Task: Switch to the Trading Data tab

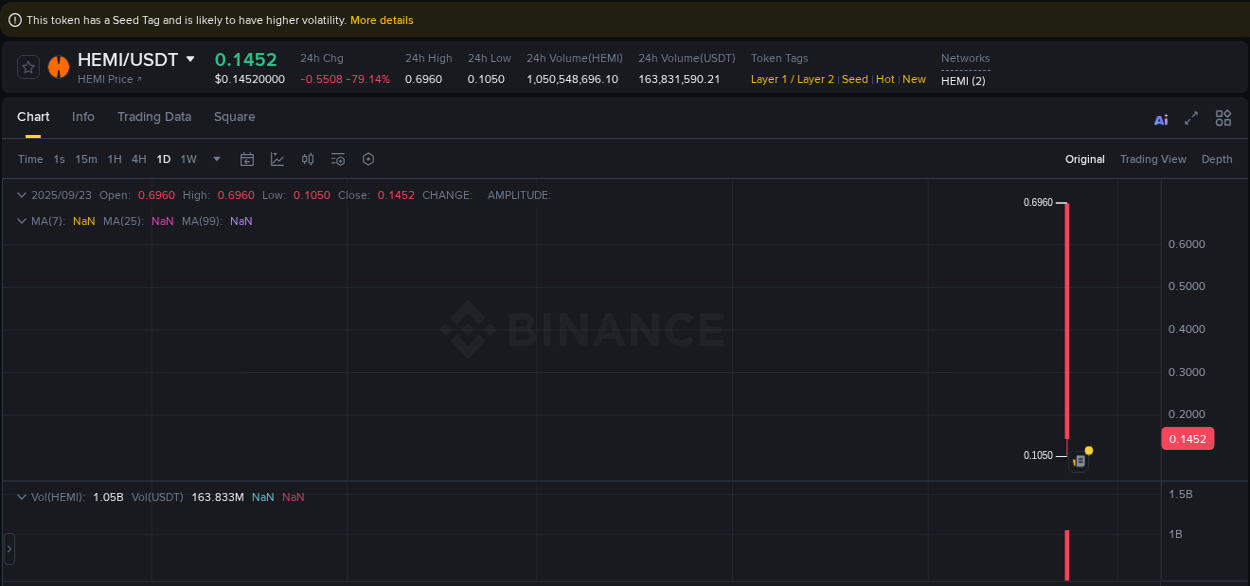Action: click(x=154, y=117)
